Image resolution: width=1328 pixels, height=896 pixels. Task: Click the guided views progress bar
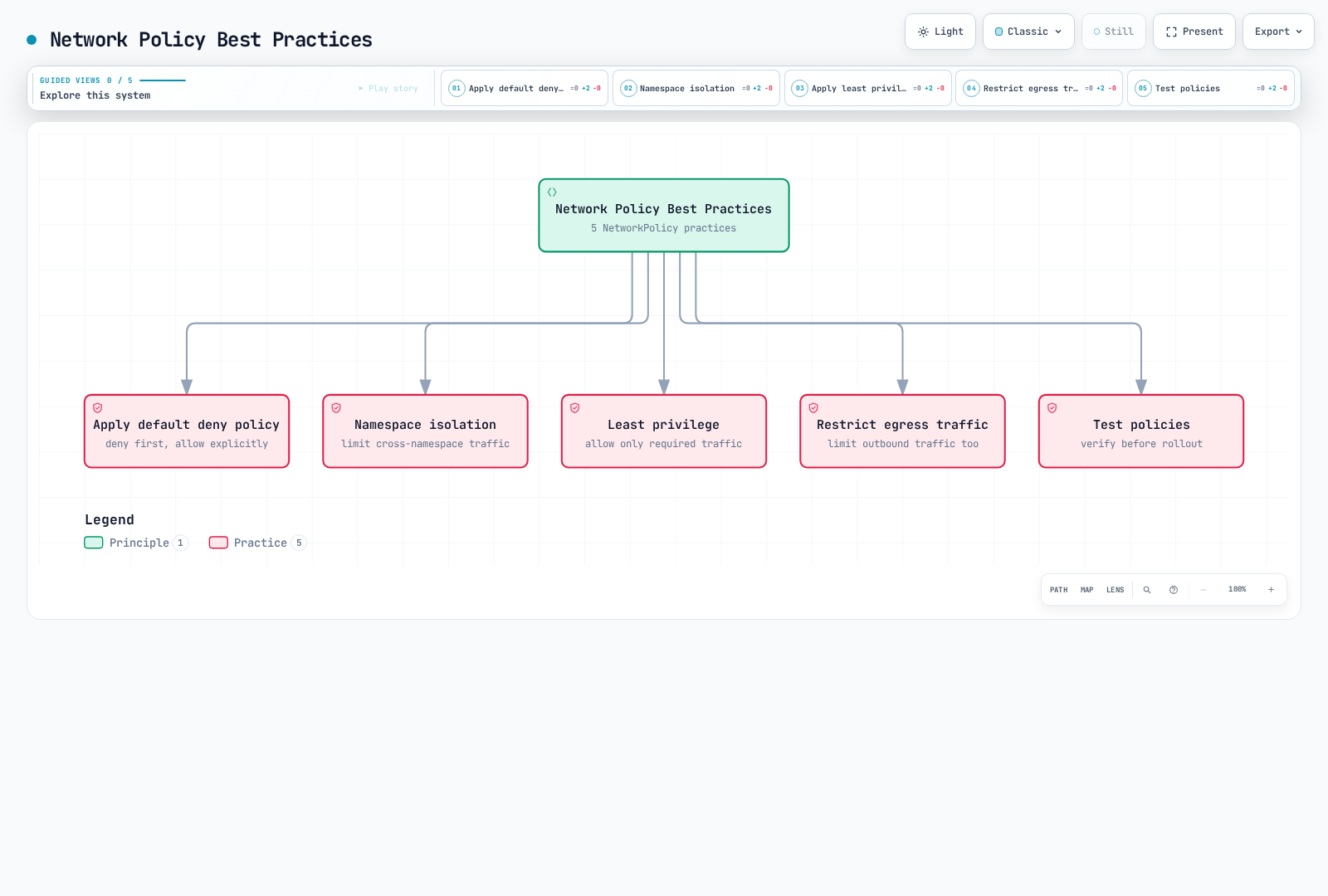click(x=163, y=80)
